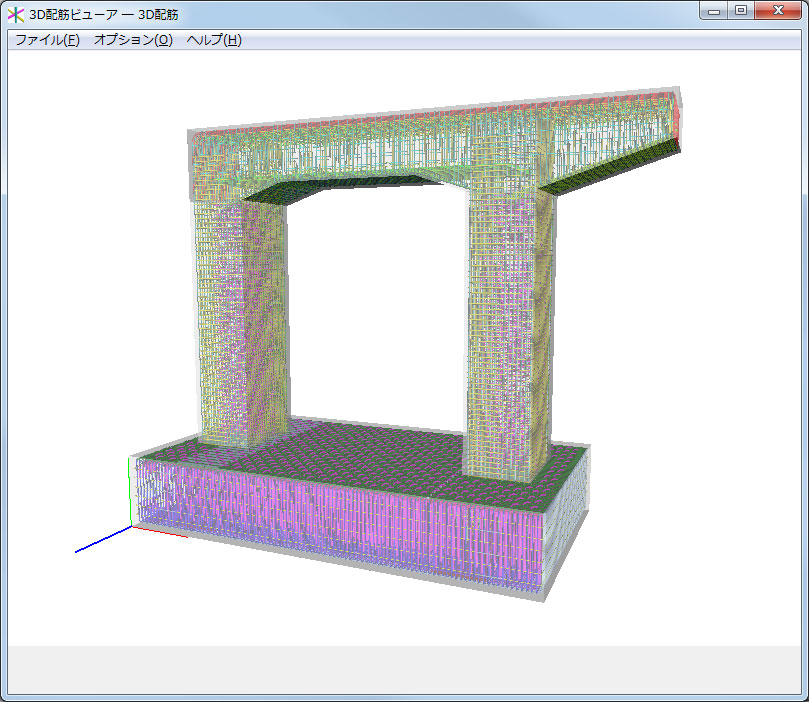
Task: Select the left column of the rebar model
Action: [x=240, y=320]
